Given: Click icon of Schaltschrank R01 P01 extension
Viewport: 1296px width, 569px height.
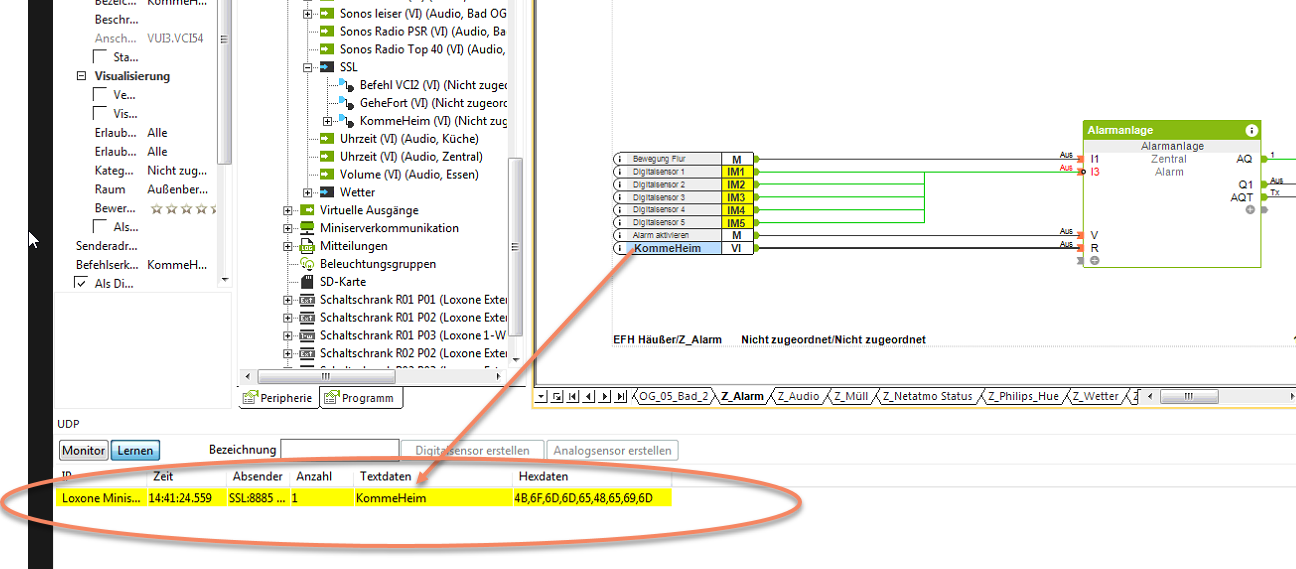Looking at the screenshot, I should [307, 300].
